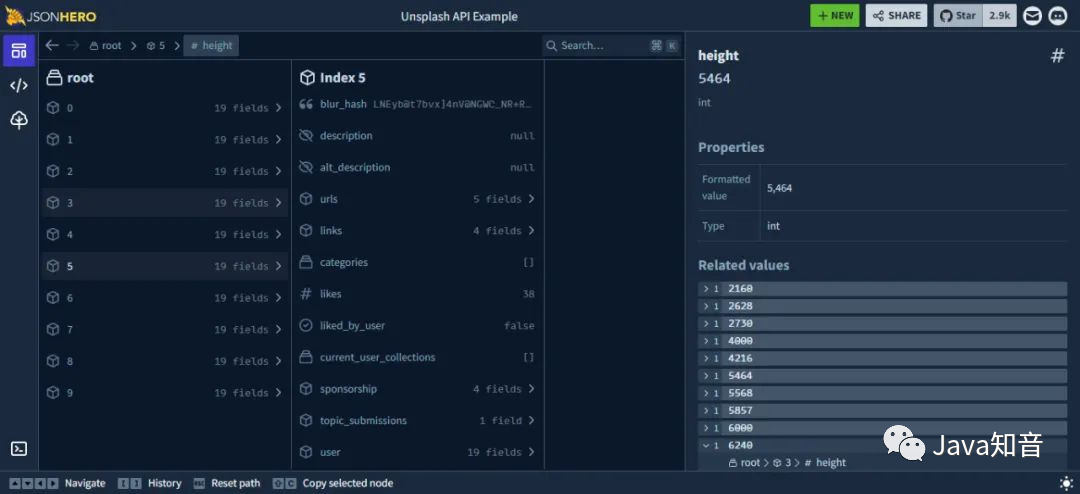The image size is (1080, 494).
Task: Expand related value 5464
Action: tap(882, 375)
